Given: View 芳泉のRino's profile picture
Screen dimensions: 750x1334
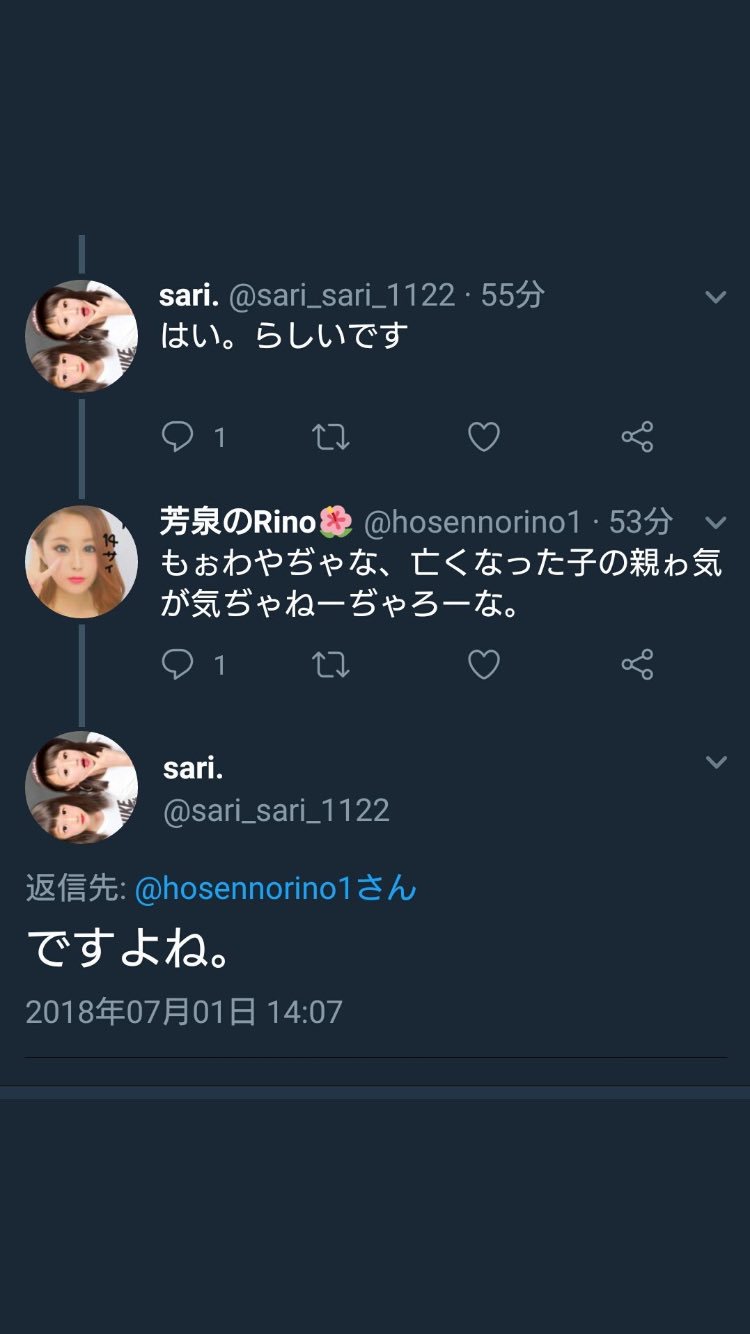Looking at the screenshot, I should [81, 562].
